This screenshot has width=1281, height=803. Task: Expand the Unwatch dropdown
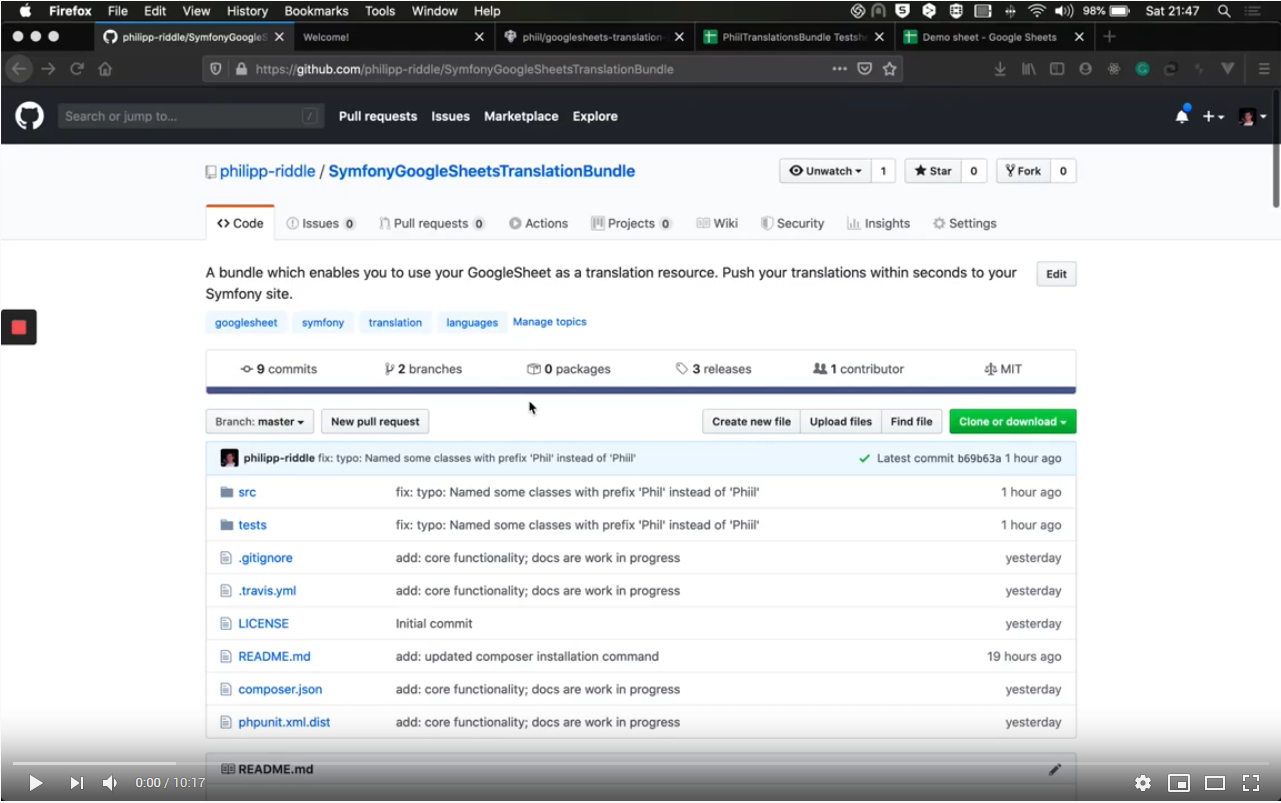(x=825, y=171)
